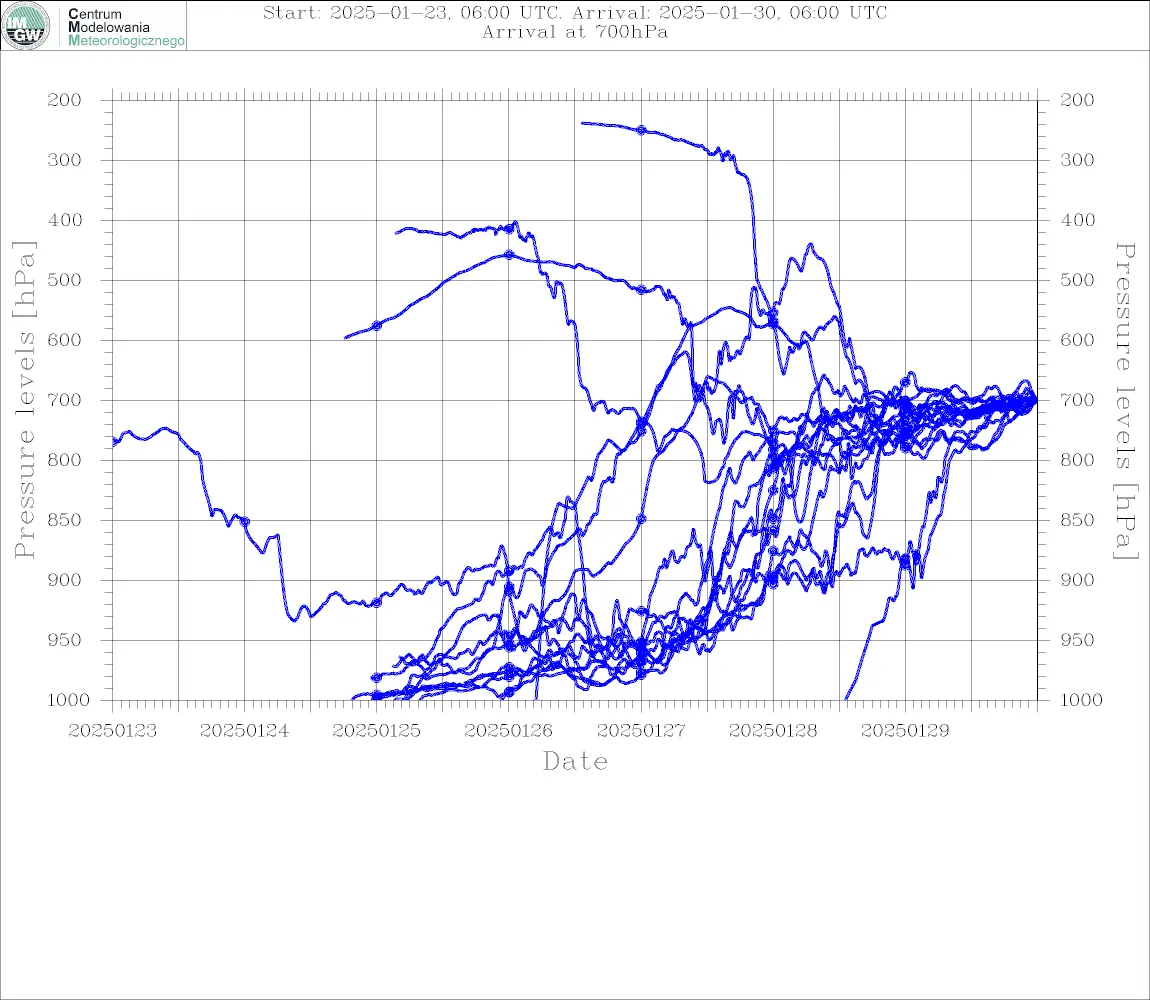Select the date label 20250127

pos(641,731)
